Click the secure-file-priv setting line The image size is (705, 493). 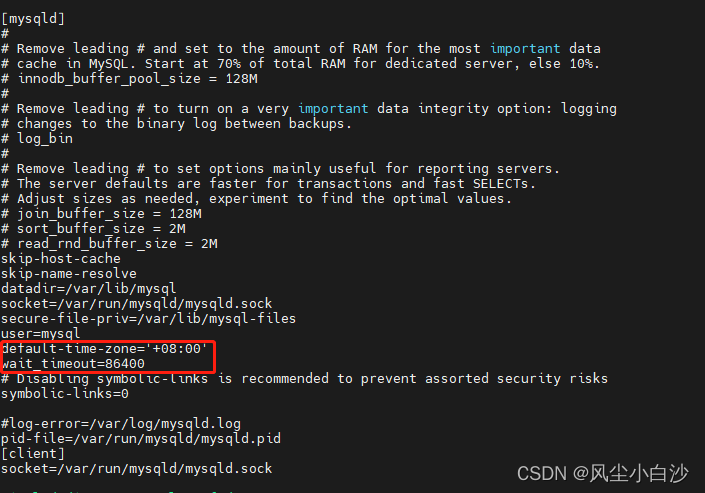(x=148, y=318)
